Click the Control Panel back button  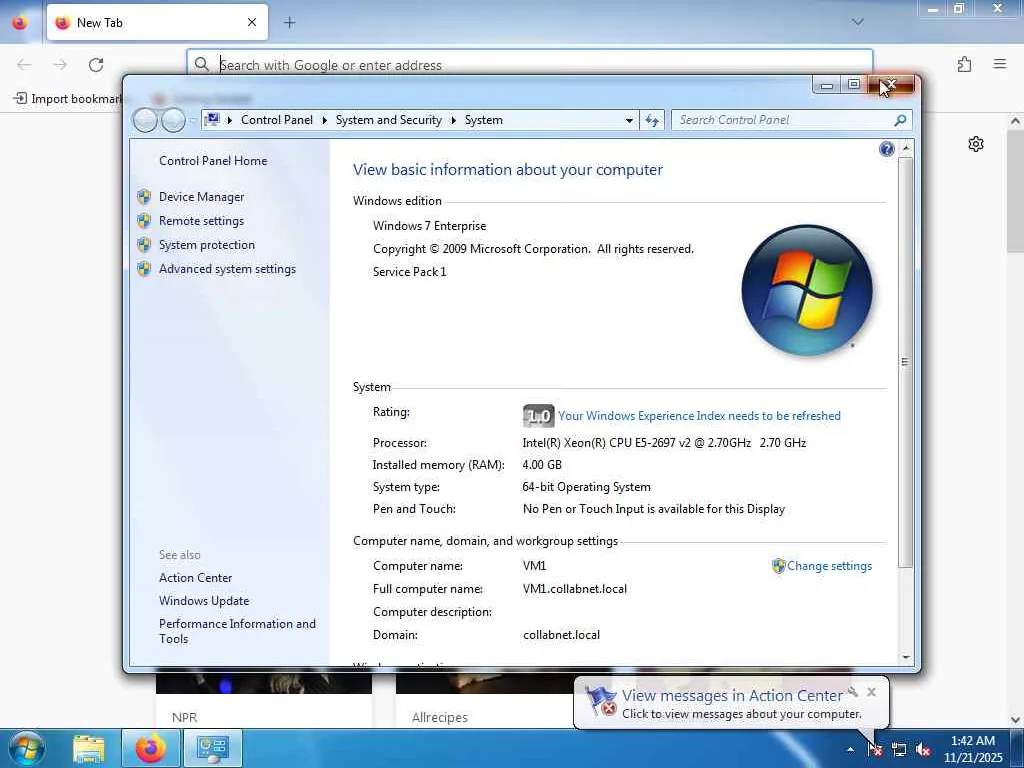coord(145,120)
